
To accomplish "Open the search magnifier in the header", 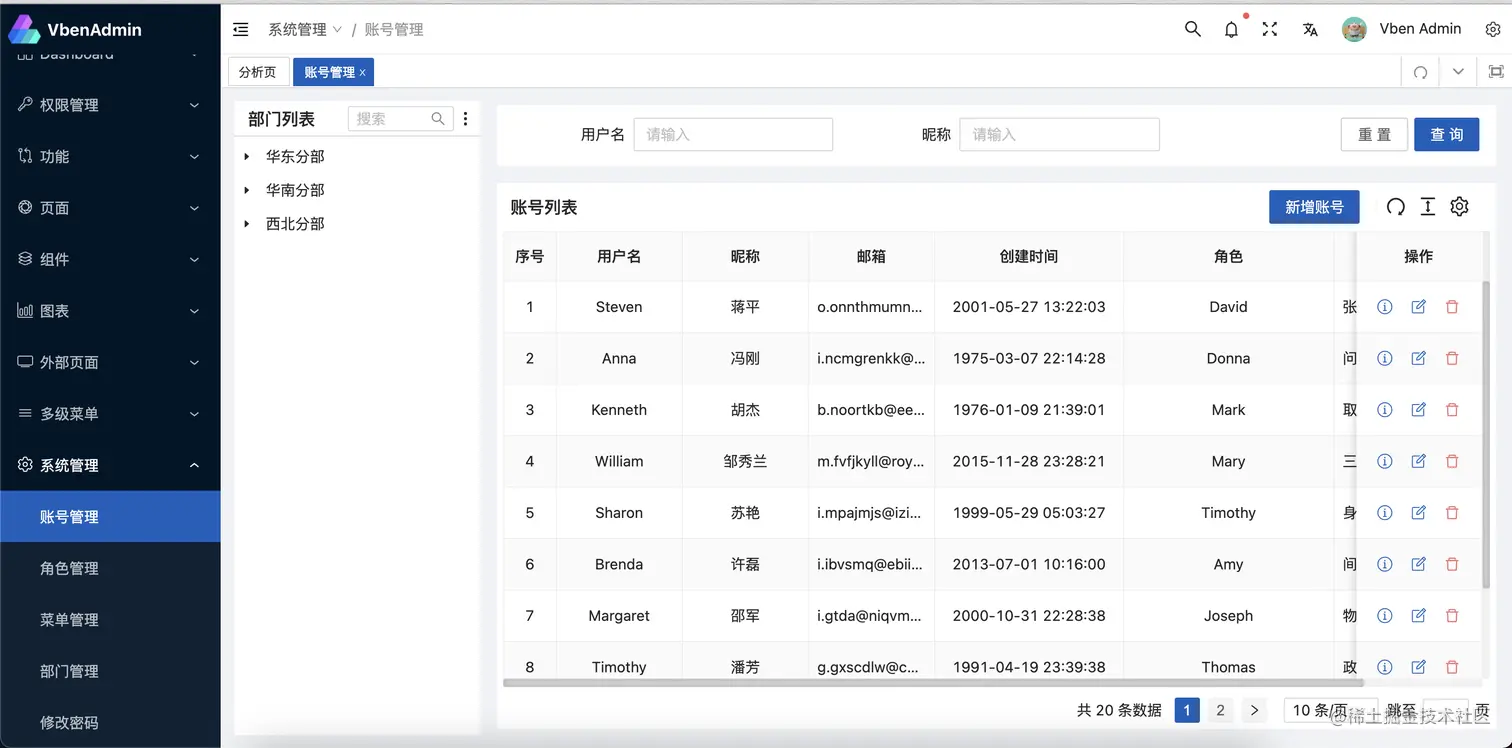I will (x=1192, y=29).
